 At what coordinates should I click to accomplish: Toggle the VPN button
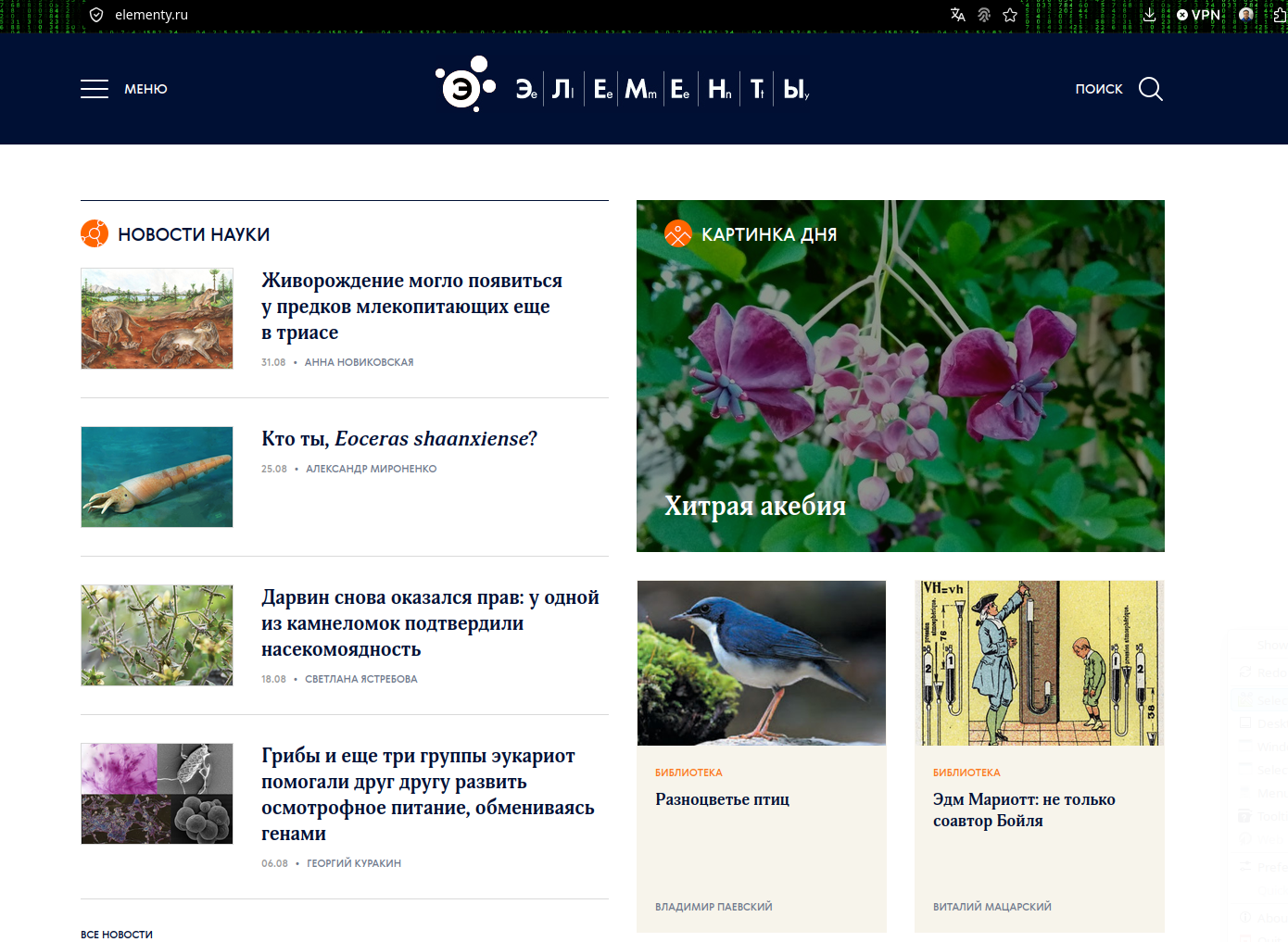[1199, 15]
